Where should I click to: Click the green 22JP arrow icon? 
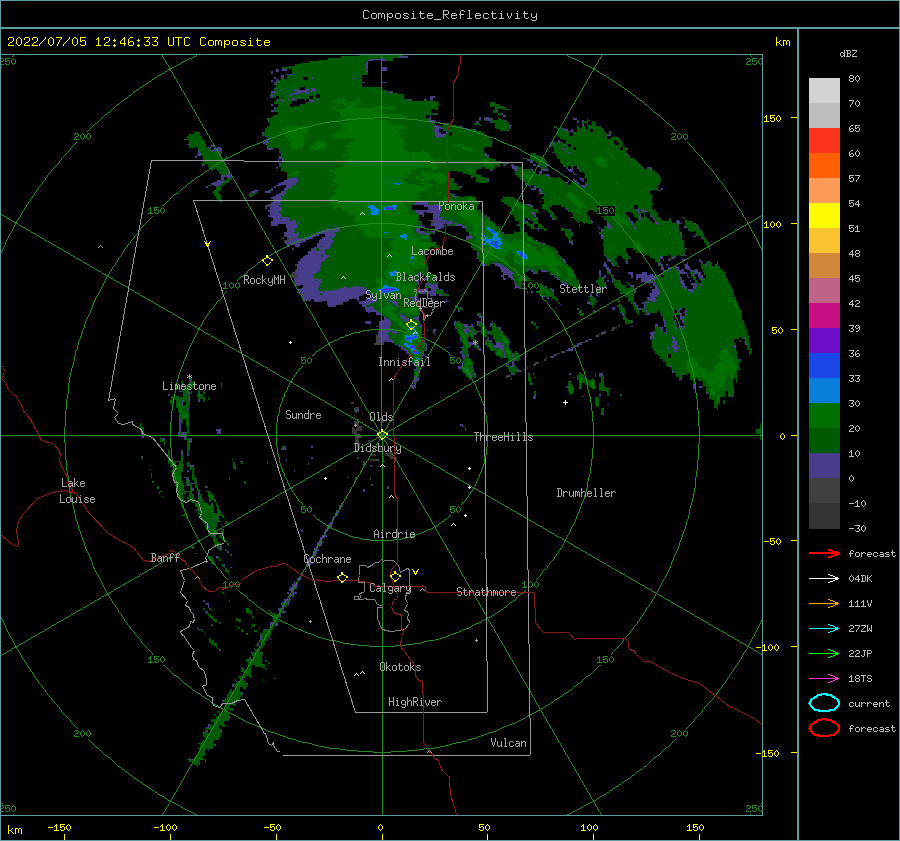click(x=824, y=653)
